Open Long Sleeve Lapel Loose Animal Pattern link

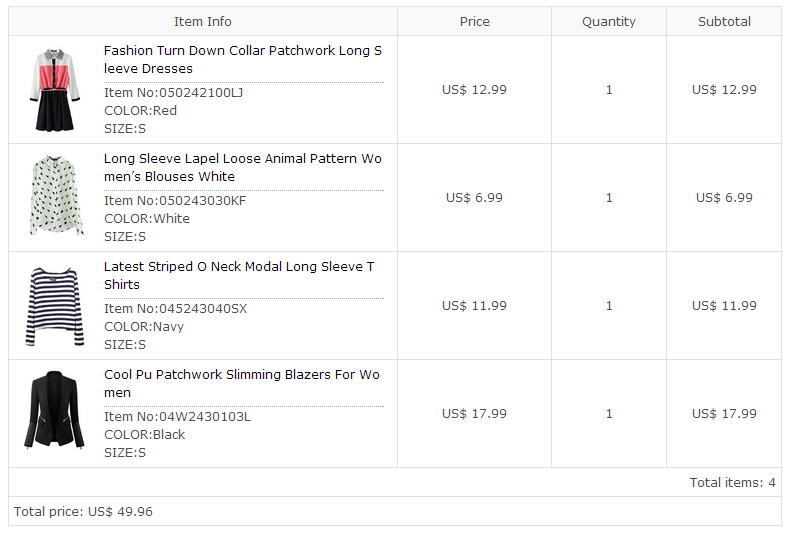(243, 168)
